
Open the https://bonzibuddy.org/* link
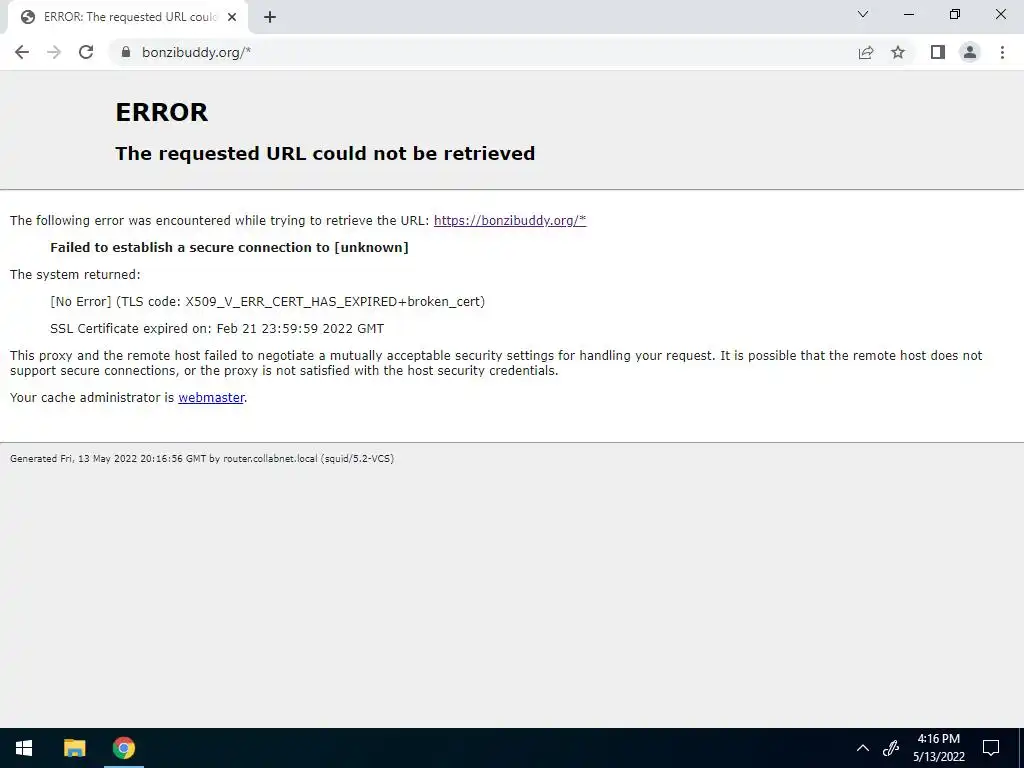coord(510,220)
